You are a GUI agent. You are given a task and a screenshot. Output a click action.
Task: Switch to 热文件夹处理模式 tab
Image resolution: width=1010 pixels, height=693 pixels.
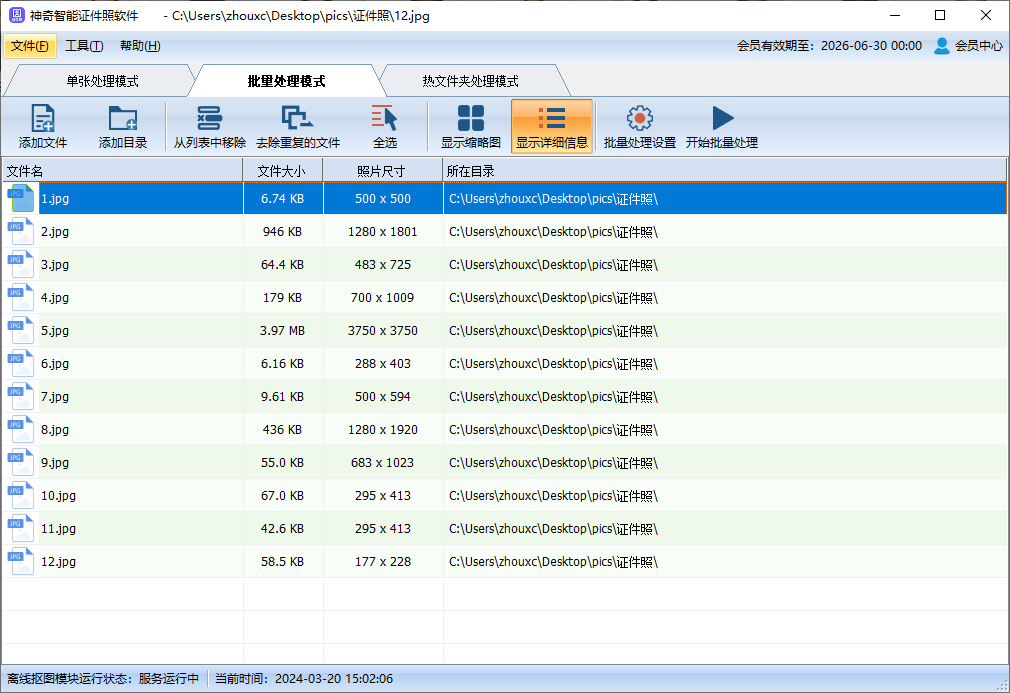470,81
